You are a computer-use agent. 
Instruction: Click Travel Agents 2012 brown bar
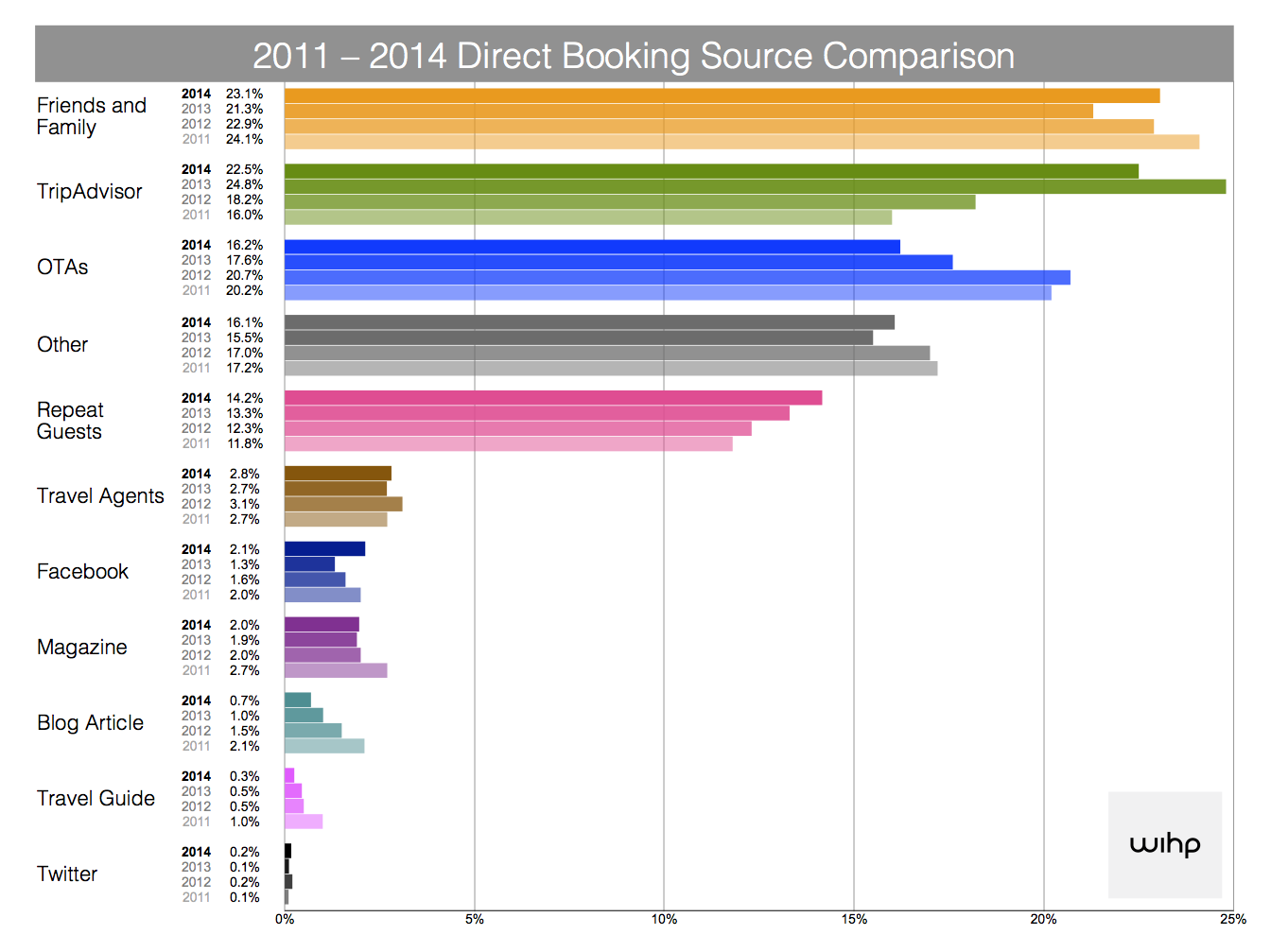pos(343,504)
